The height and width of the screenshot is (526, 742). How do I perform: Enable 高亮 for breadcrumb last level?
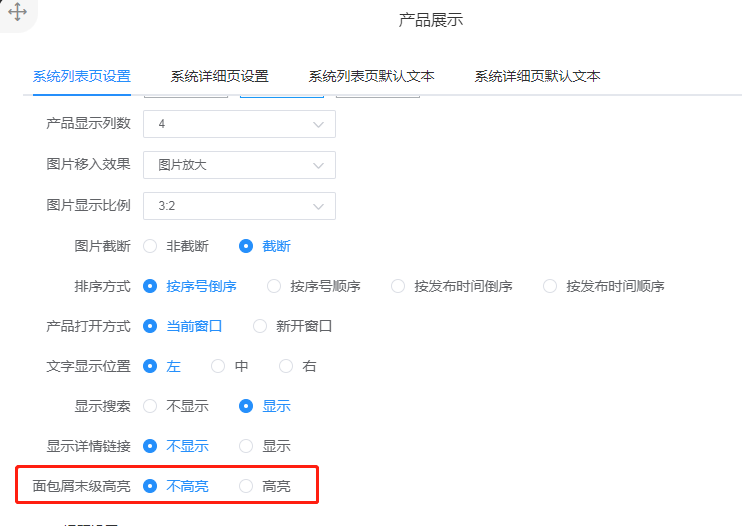tap(246, 486)
